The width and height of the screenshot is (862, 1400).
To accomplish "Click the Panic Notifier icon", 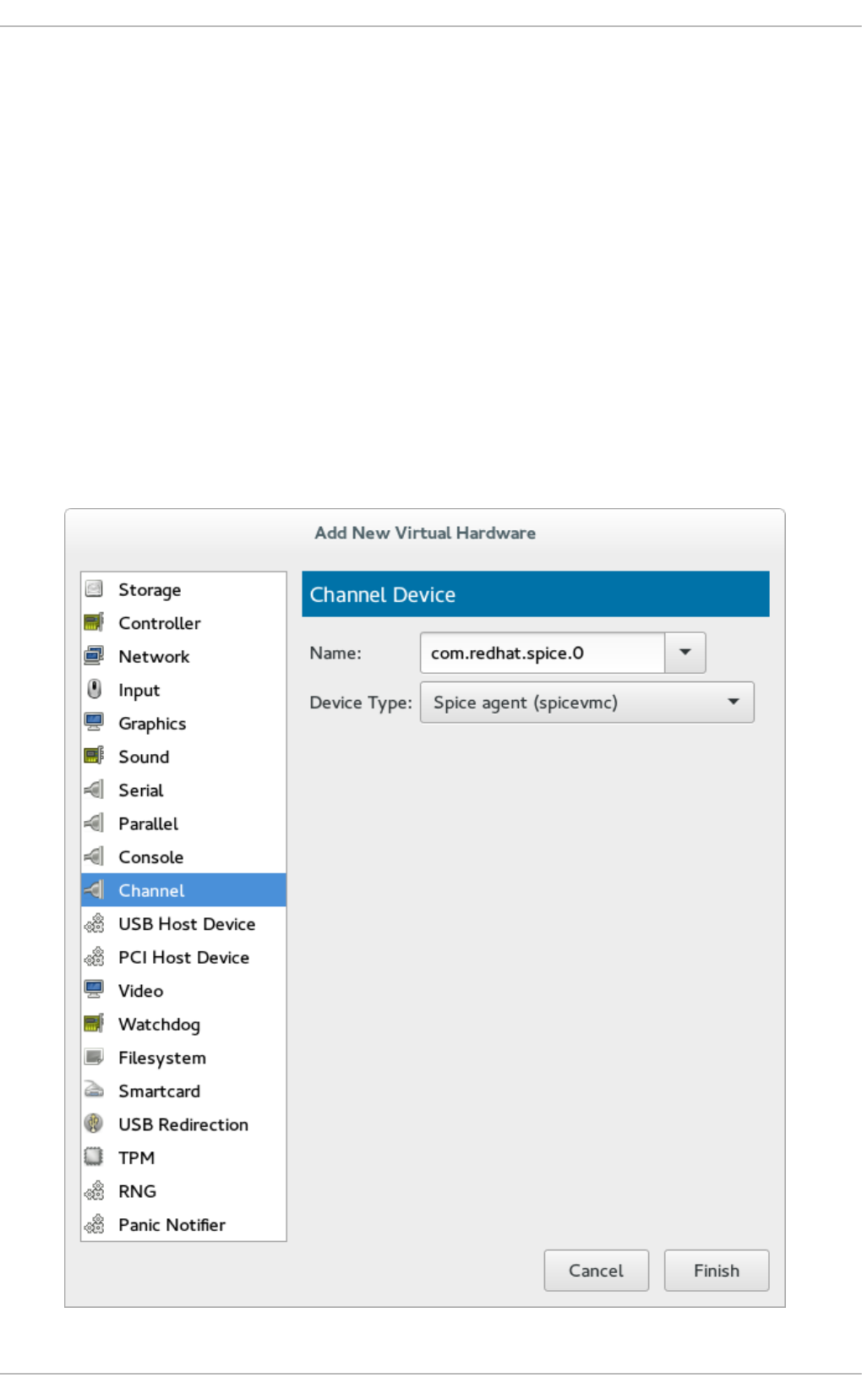I will click(x=94, y=1224).
